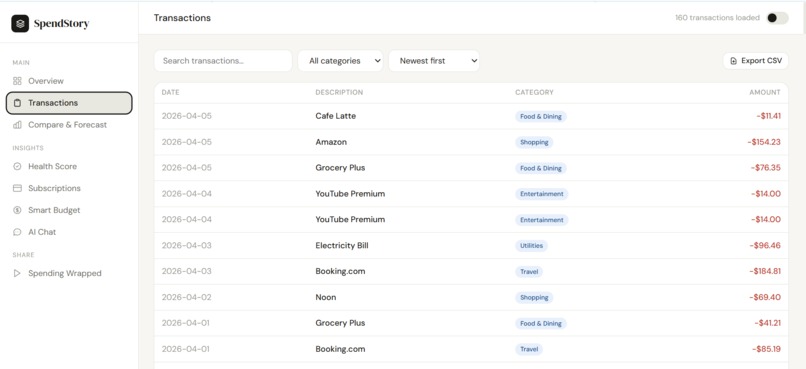The image size is (806, 369).
Task: Click the SpendStory logo icon
Action: click(20, 23)
